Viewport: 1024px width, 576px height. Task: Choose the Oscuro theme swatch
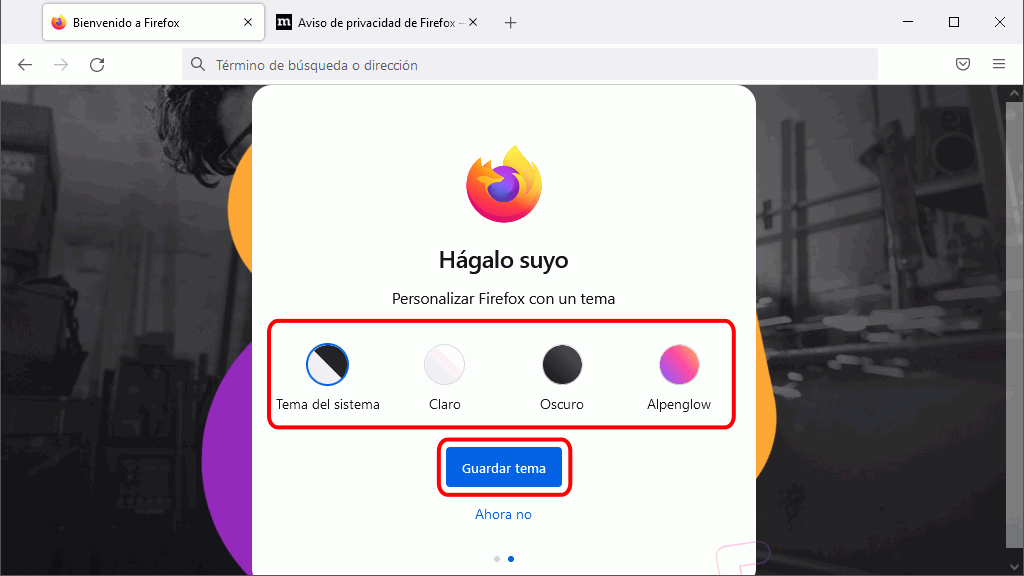[x=562, y=364]
